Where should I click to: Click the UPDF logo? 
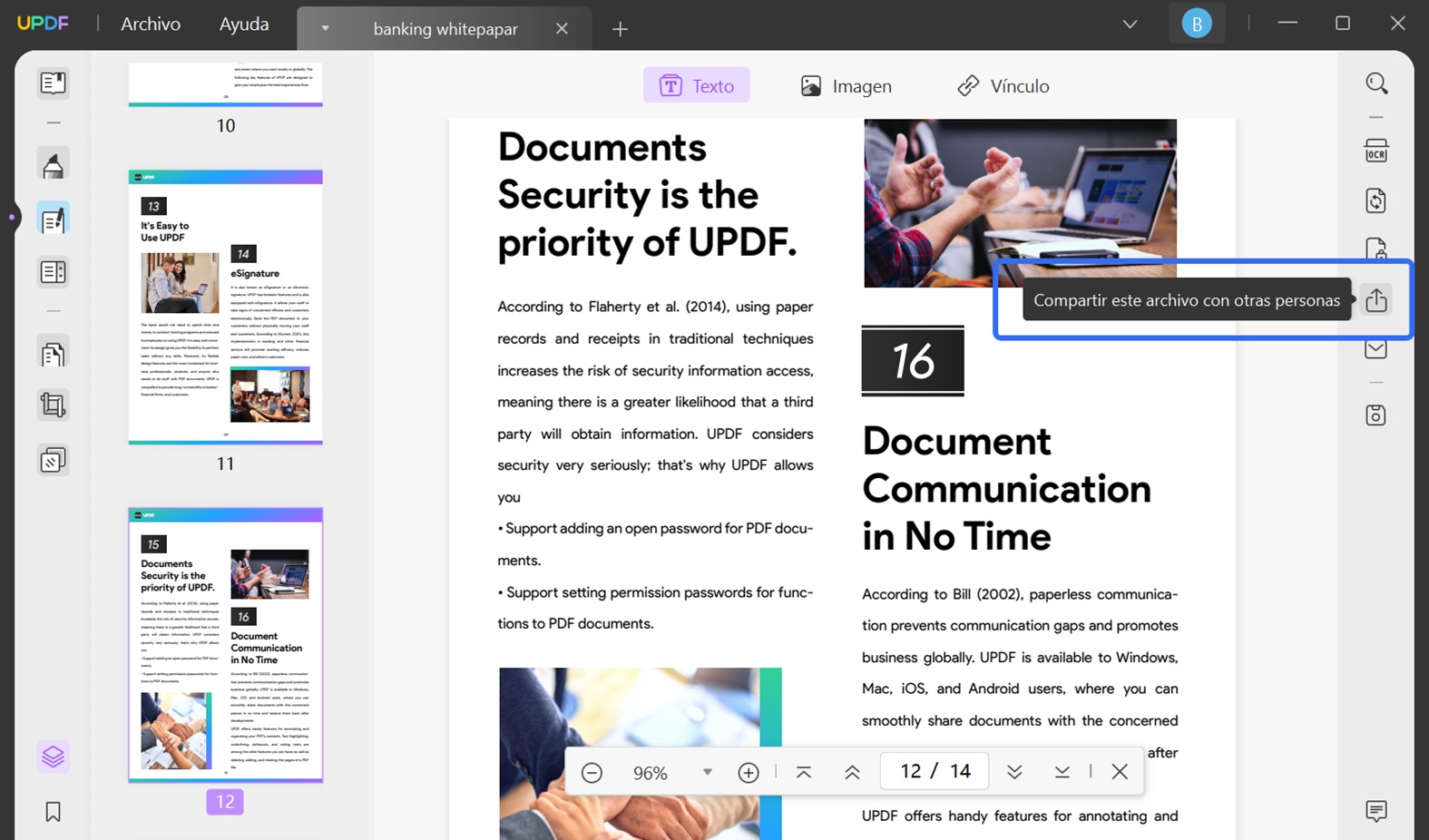point(43,24)
